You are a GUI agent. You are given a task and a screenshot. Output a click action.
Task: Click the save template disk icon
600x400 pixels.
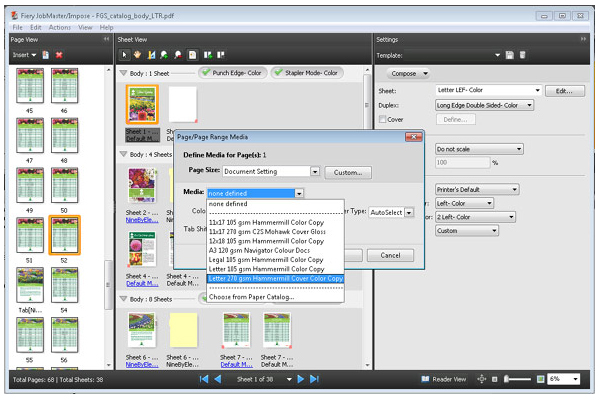click(510, 54)
